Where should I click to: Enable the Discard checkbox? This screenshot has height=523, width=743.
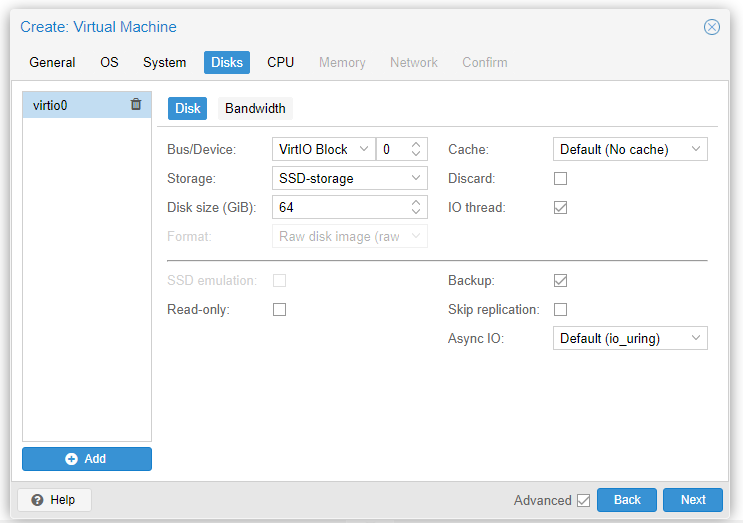pyautogui.click(x=560, y=179)
